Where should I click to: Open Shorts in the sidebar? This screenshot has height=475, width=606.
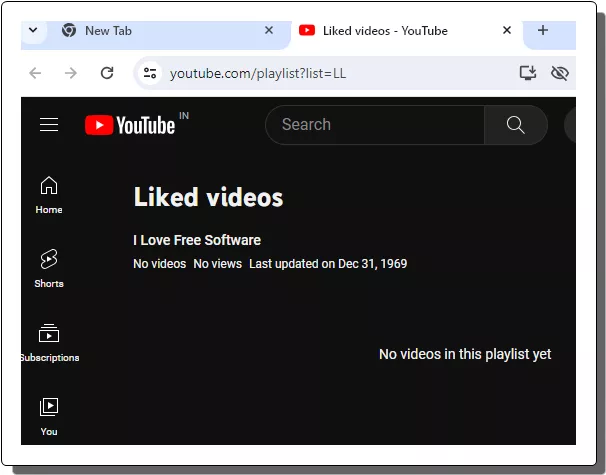[49, 269]
